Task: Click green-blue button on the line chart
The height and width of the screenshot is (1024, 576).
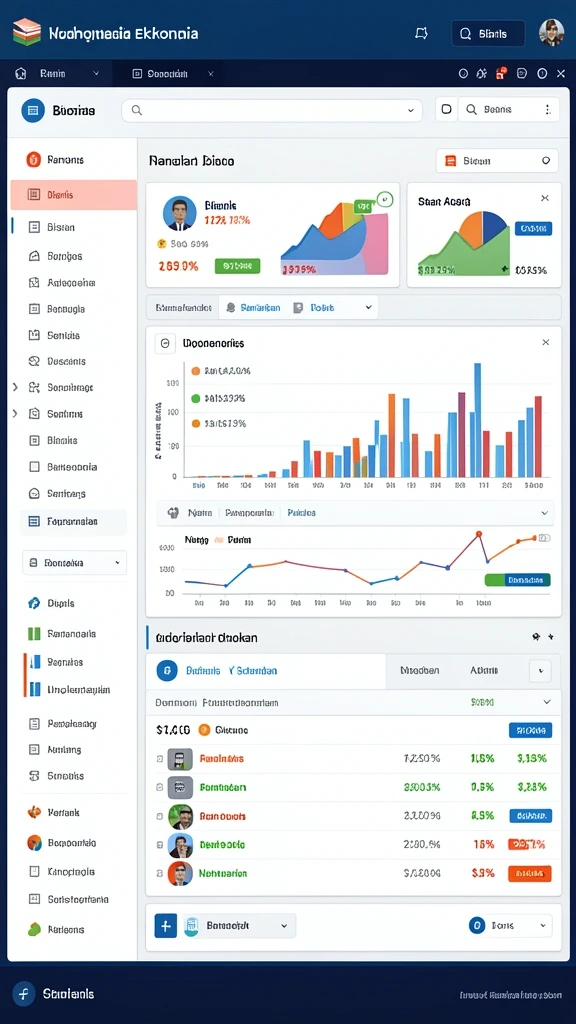Action: coord(518,580)
